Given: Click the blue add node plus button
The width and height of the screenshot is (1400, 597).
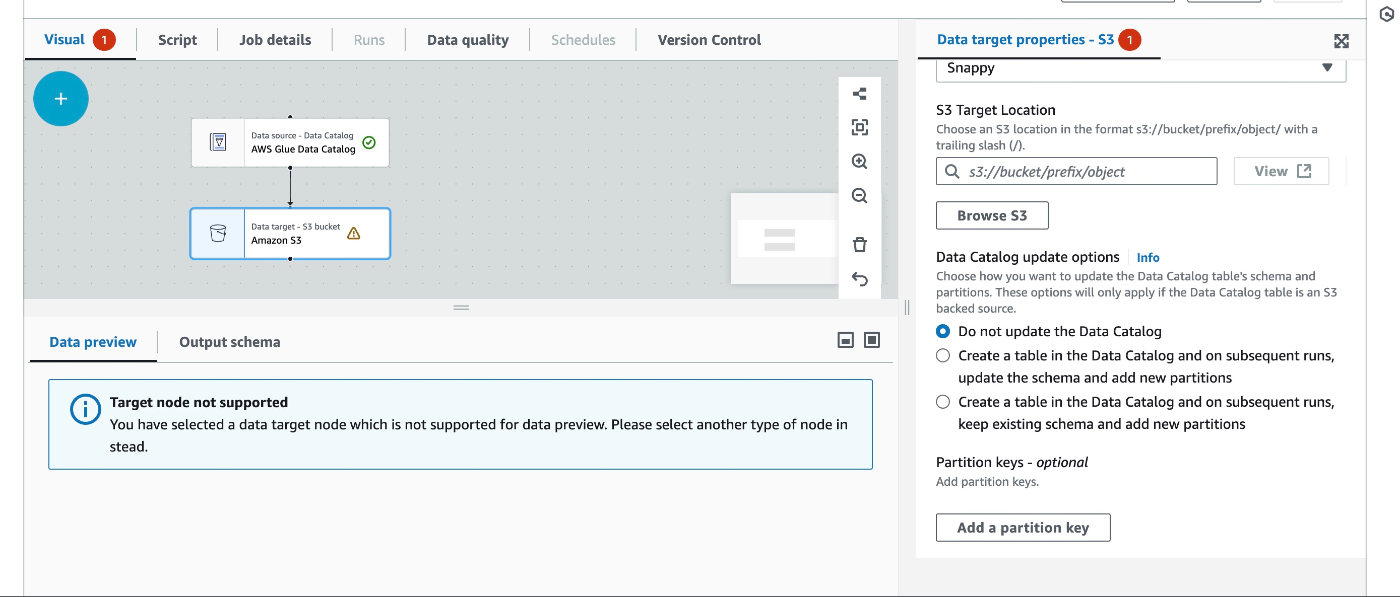Looking at the screenshot, I should pos(61,99).
